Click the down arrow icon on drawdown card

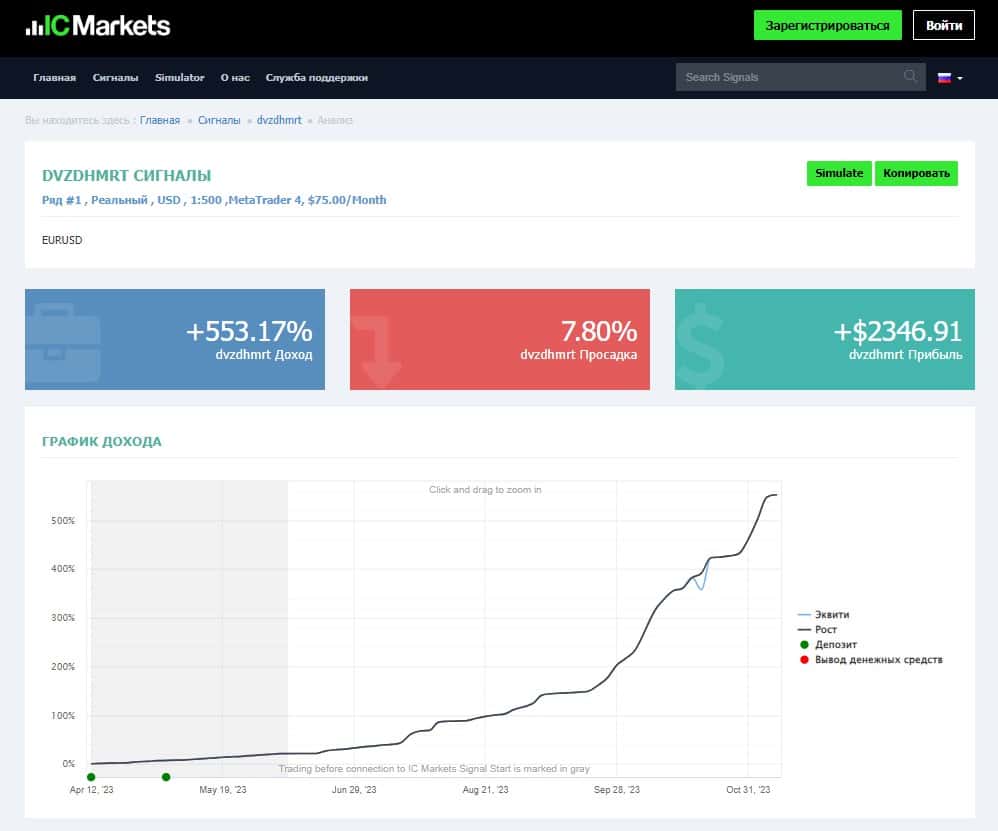click(376, 351)
